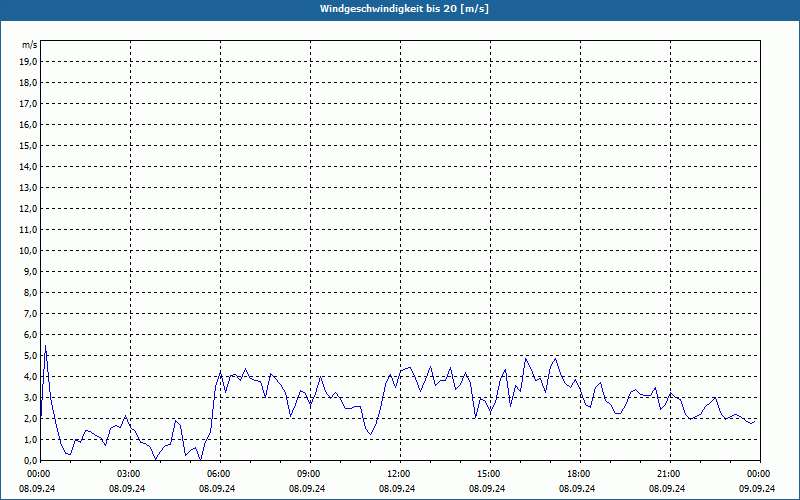Click the '09.09.24' date label
800x500 pixels.
tap(757, 488)
